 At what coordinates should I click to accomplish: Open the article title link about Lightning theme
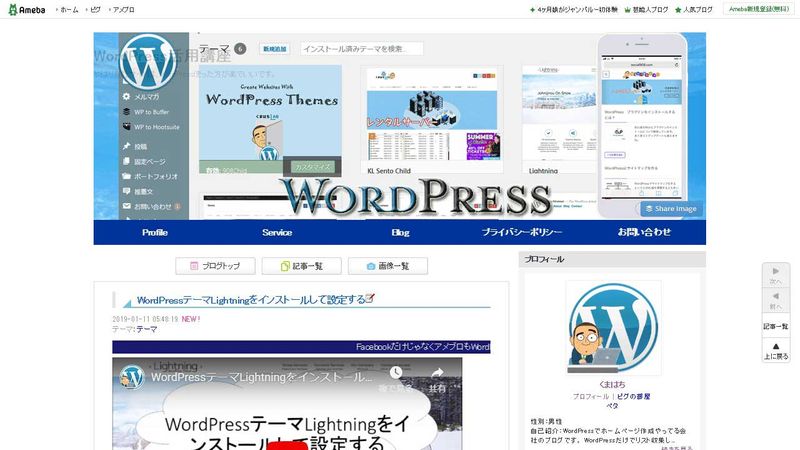(250, 299)
